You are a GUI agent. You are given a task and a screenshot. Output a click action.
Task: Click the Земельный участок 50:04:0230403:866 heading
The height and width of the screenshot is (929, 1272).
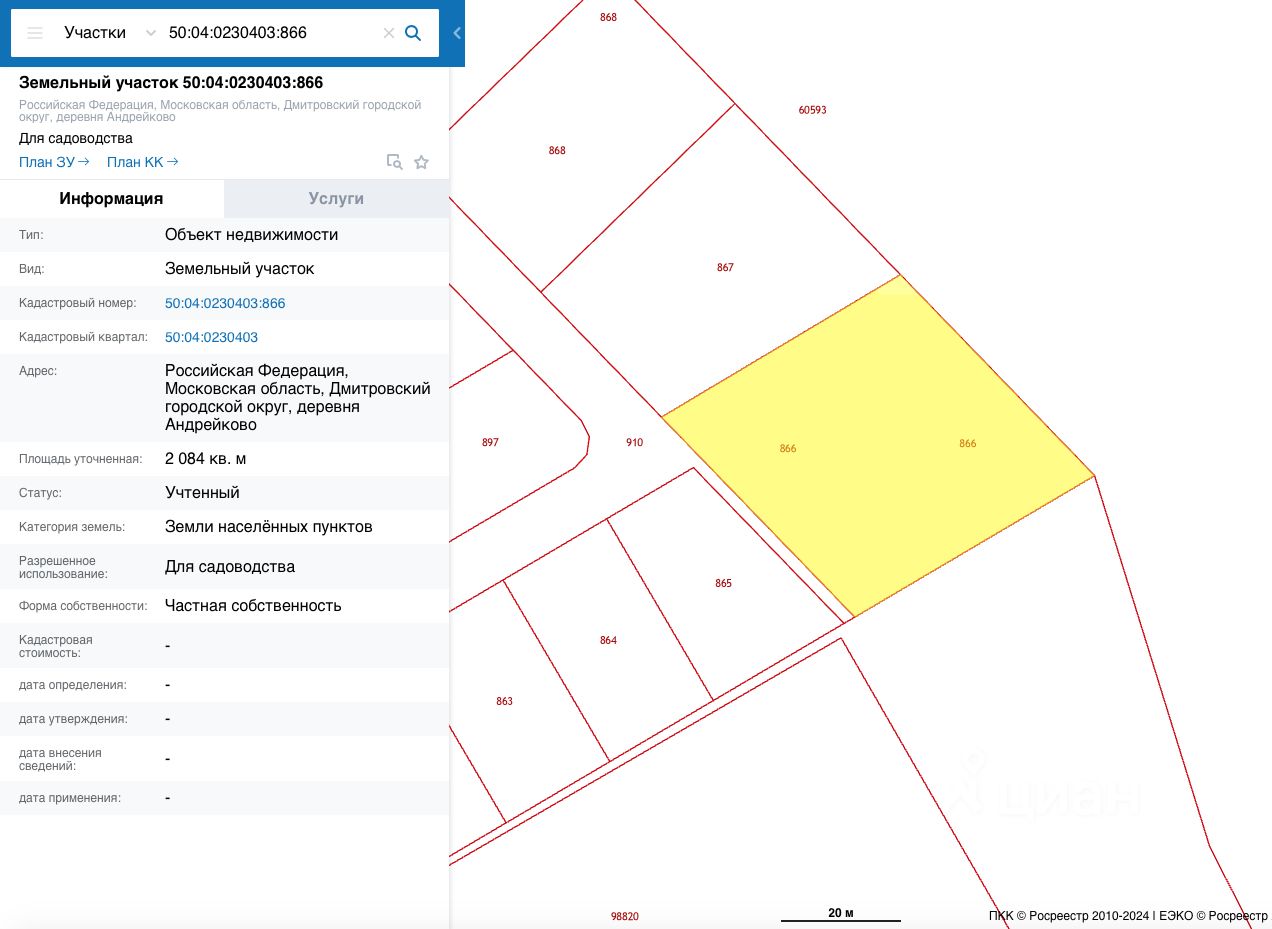pos(171,83)
